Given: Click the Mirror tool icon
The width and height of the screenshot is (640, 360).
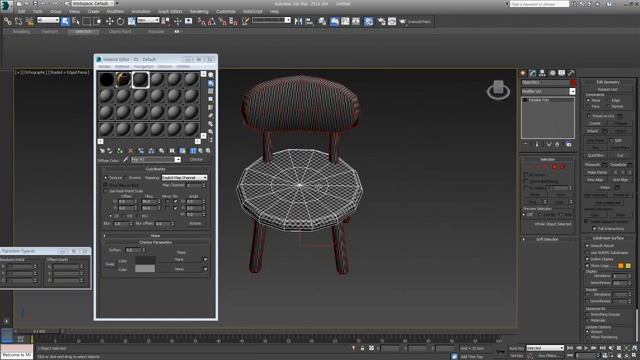Looking at the screenshot, I should click(x=298, y=21).
